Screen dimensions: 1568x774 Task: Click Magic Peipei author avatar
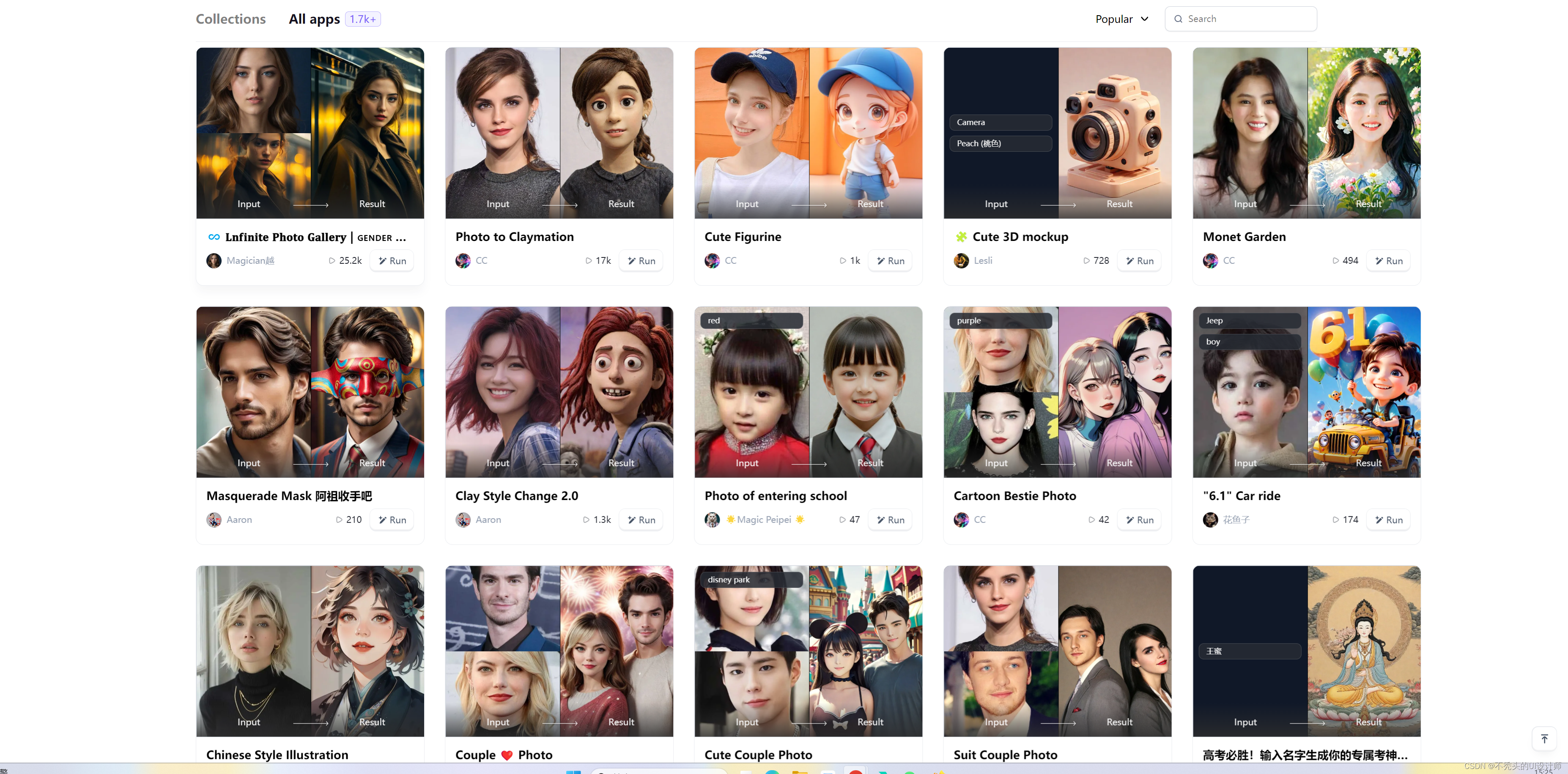[712, 520]
